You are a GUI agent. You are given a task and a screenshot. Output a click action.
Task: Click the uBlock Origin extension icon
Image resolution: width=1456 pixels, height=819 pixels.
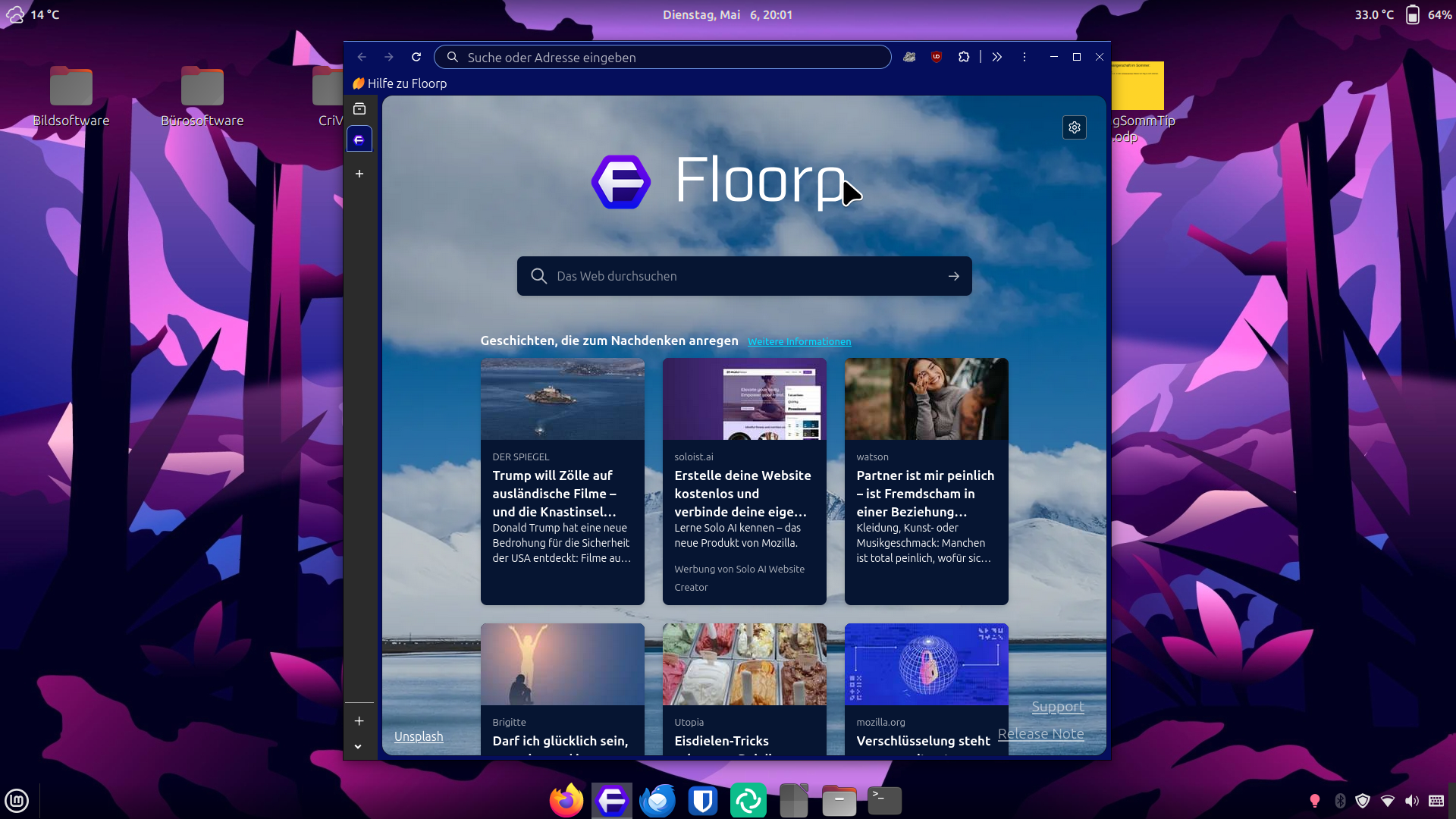point(937,57)
